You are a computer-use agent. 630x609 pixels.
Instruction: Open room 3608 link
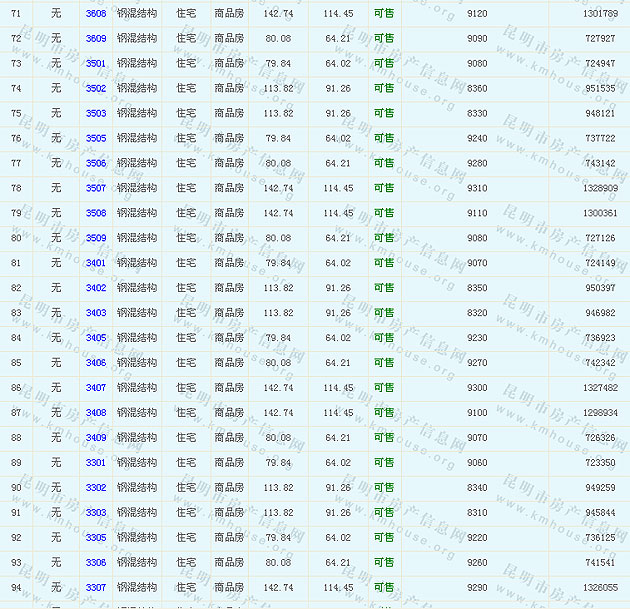click(96, 14)
